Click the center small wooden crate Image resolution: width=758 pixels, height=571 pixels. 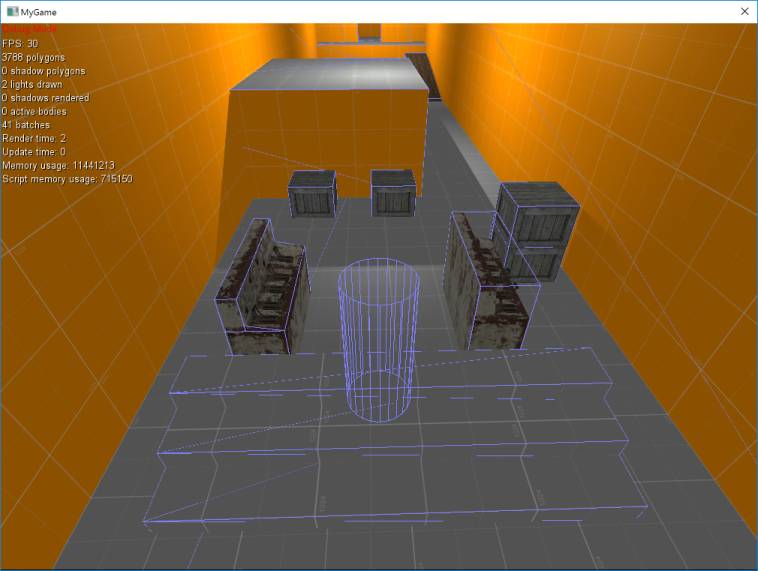392,193
